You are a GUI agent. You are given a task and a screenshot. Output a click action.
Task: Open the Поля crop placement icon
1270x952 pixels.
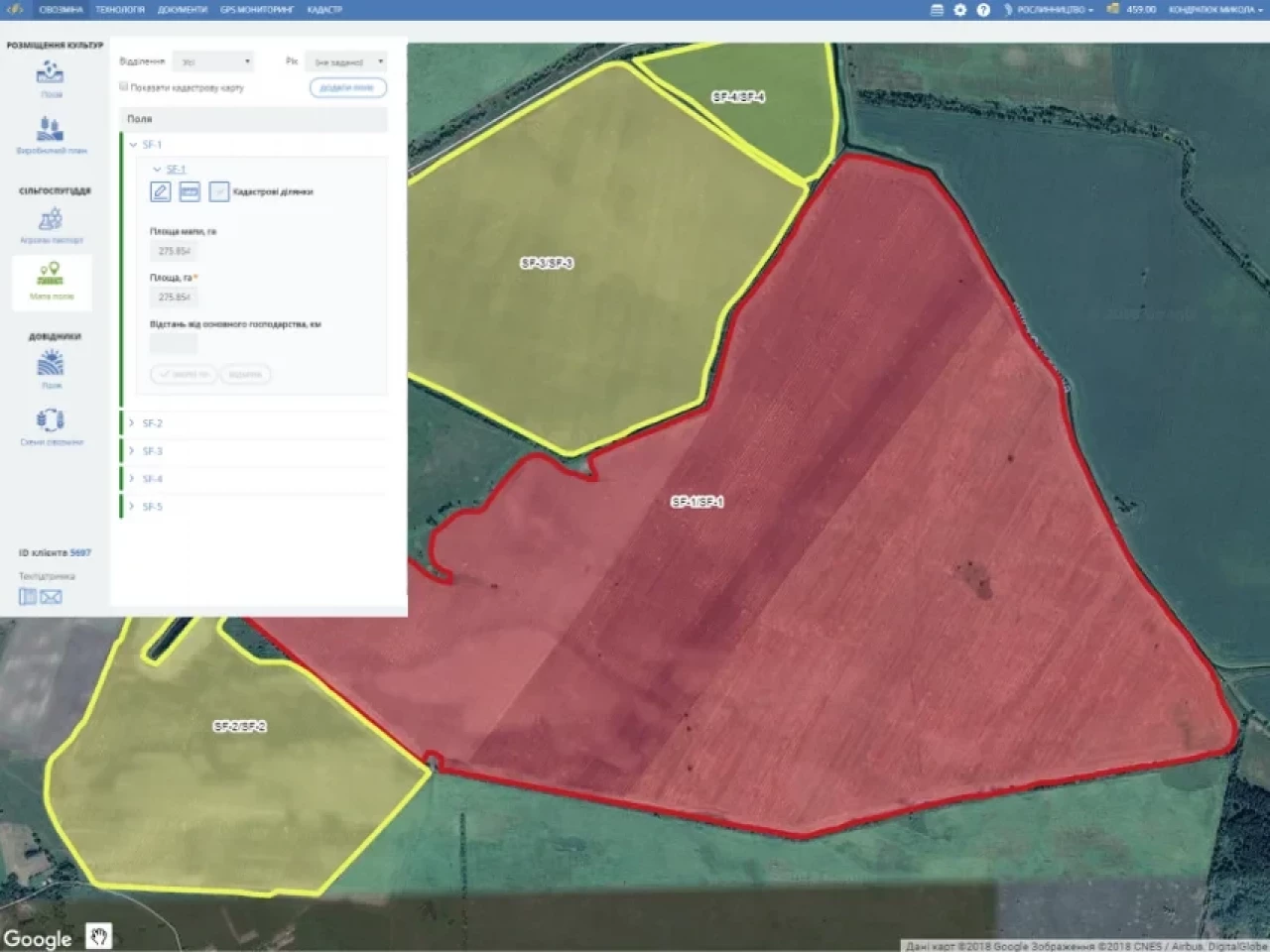[x=51, y=73]
